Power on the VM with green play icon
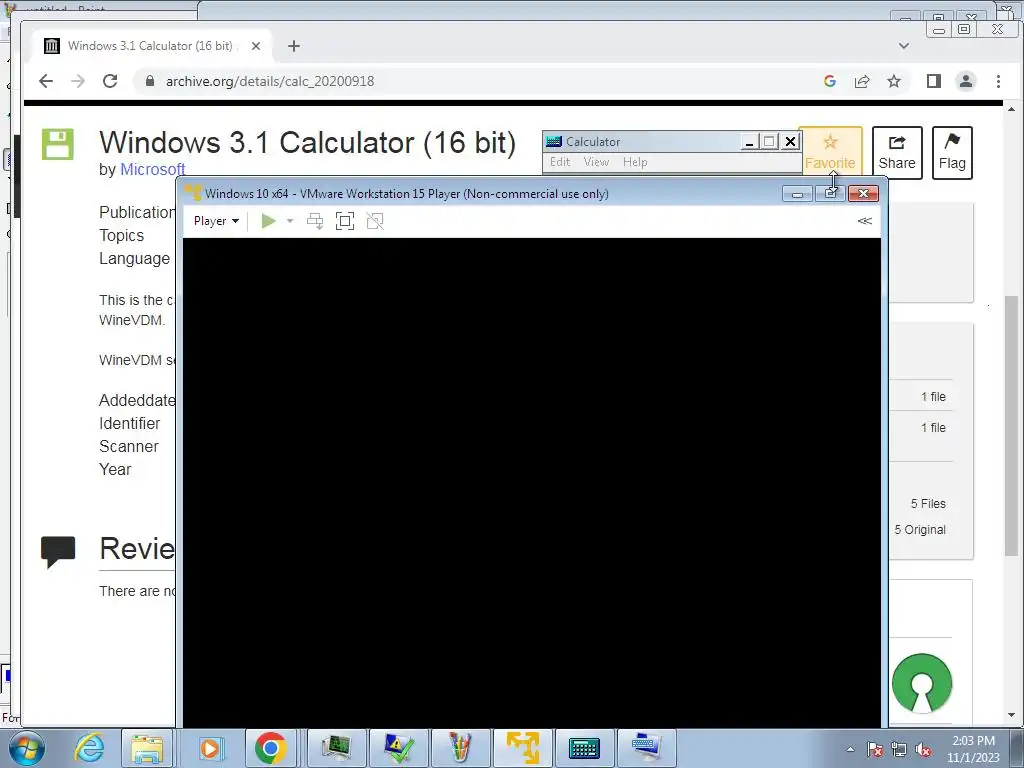 [268, 221]
